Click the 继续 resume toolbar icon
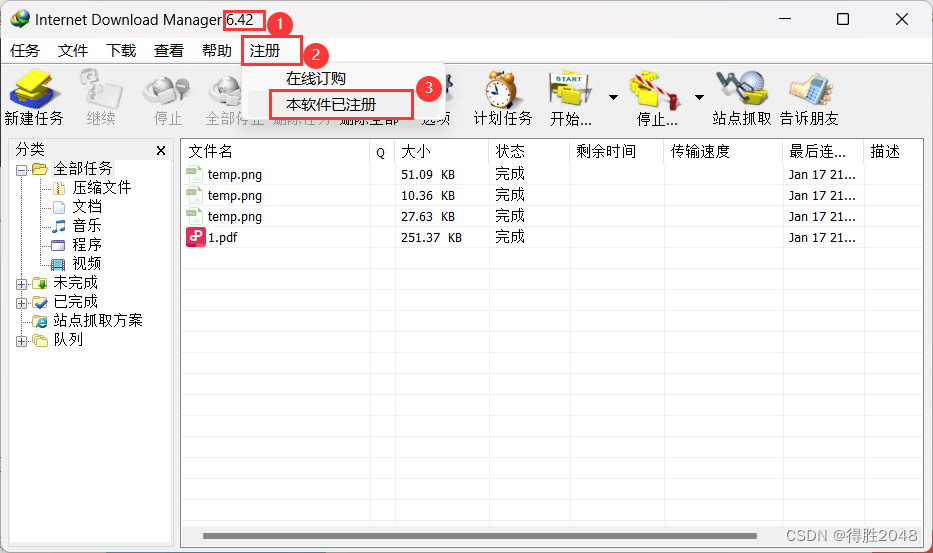Image resolution: width=933 pixels, height=553 pixels. [101, 89]
